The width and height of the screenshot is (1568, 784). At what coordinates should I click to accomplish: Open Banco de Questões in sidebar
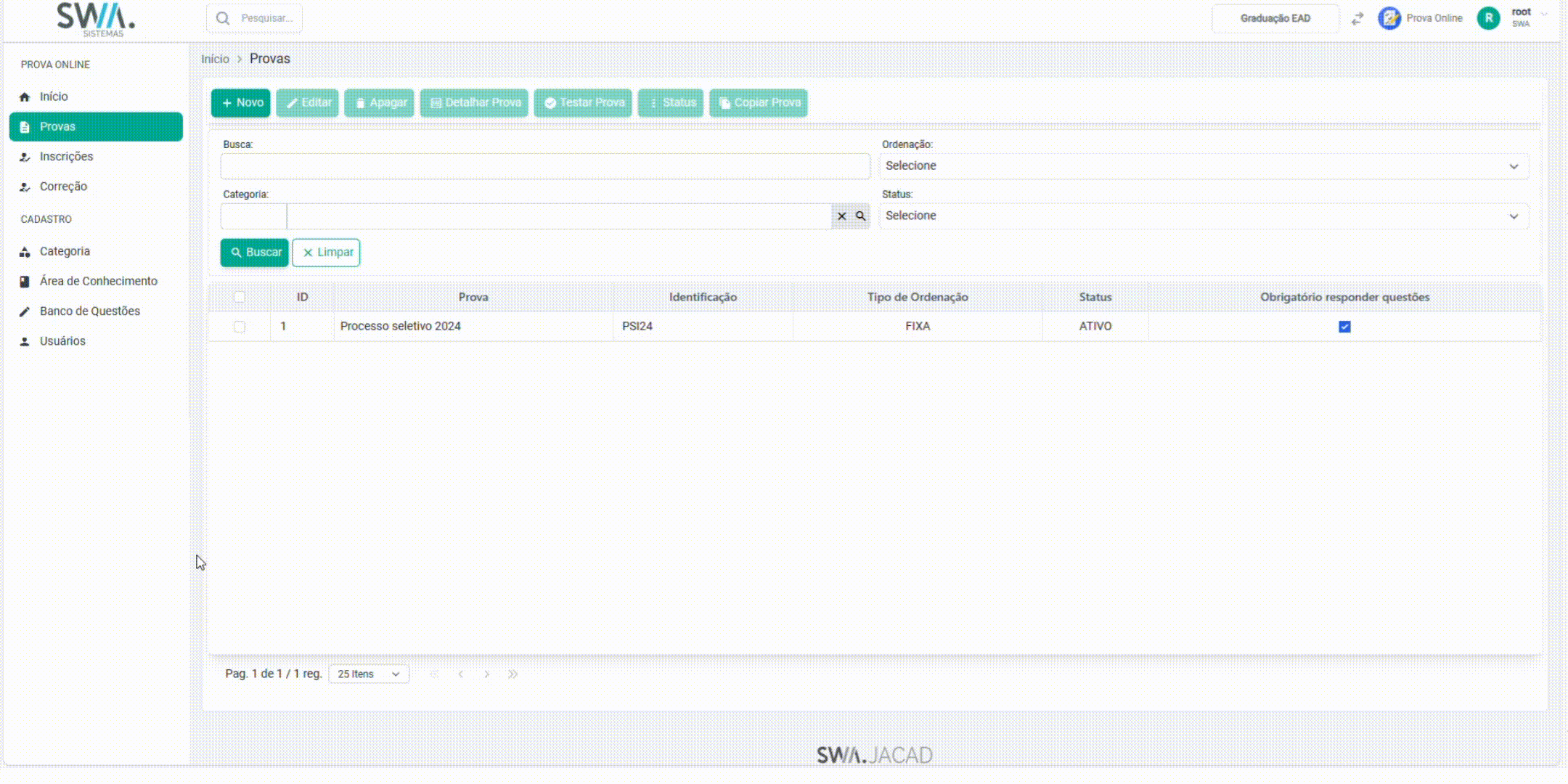(89, 311)
